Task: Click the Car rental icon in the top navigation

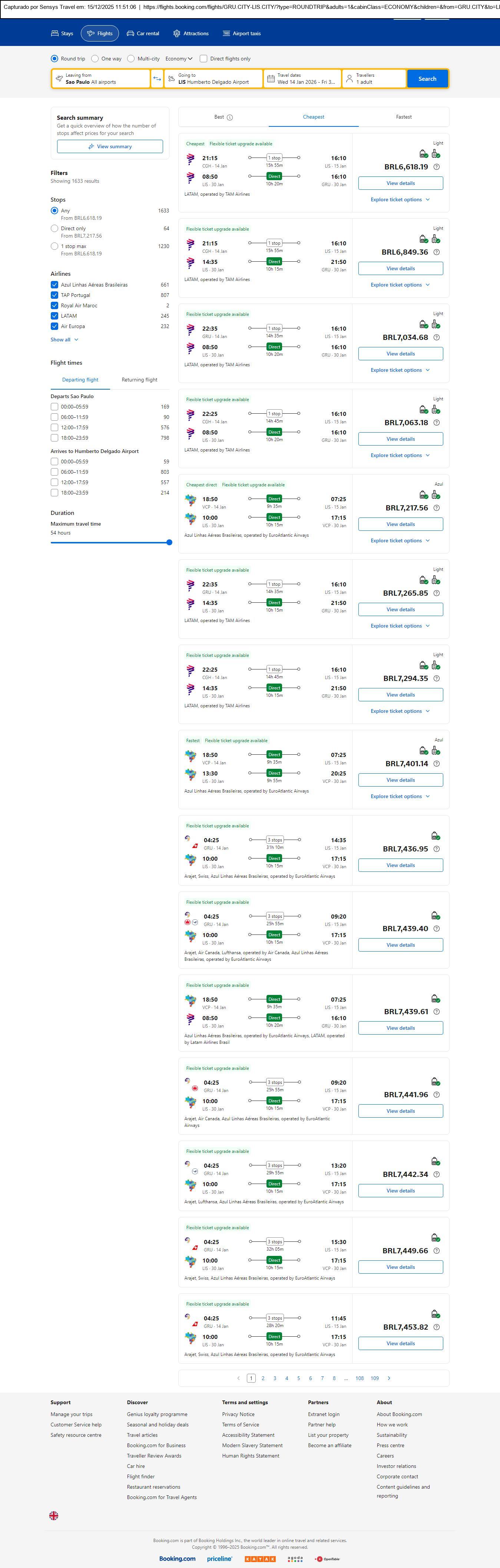Action: click(130, 33)
